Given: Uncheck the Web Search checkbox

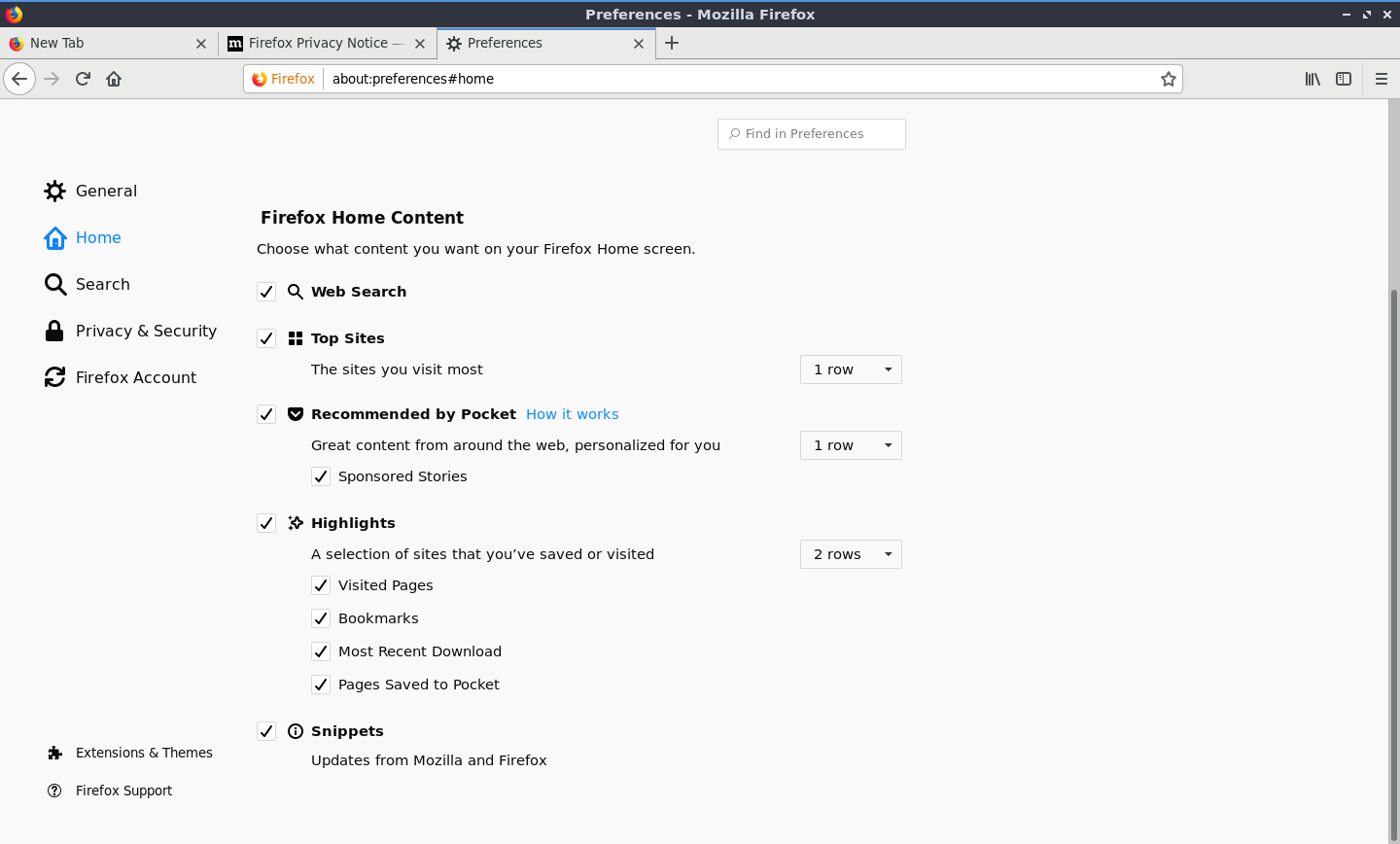Looking at the screenshot, I should point(266,292).
